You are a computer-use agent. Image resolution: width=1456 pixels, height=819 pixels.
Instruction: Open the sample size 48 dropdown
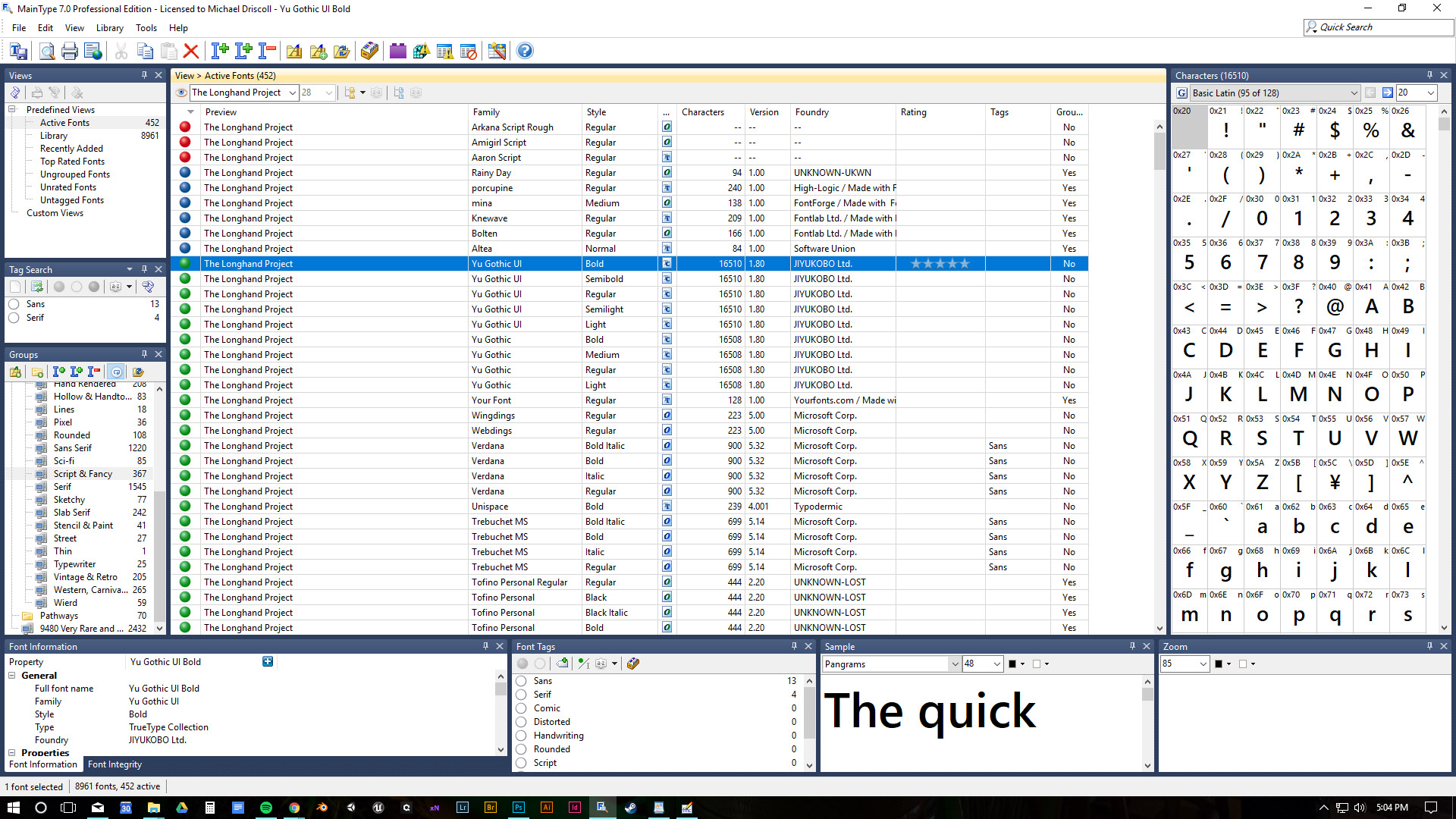point(997,664)
